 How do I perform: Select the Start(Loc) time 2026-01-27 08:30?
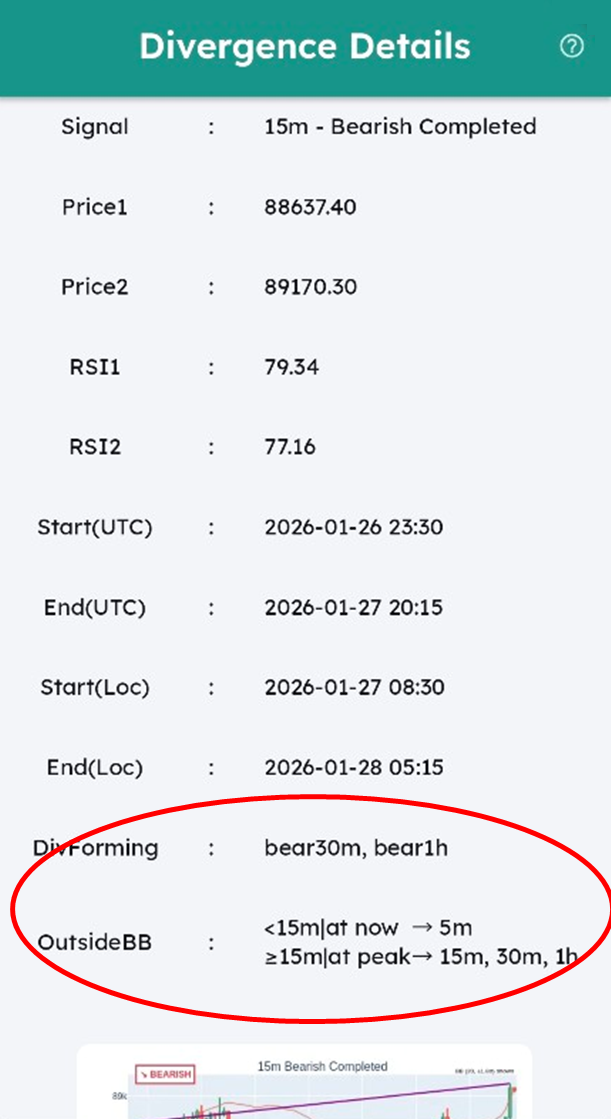[x=354, y=687]
